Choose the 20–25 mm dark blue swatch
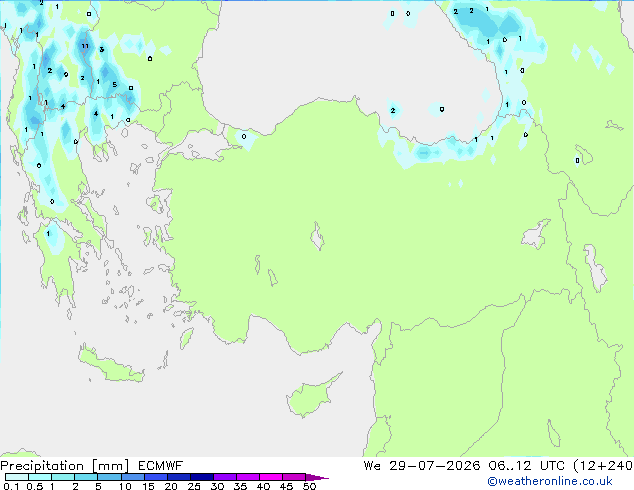 tap(178, 477)
